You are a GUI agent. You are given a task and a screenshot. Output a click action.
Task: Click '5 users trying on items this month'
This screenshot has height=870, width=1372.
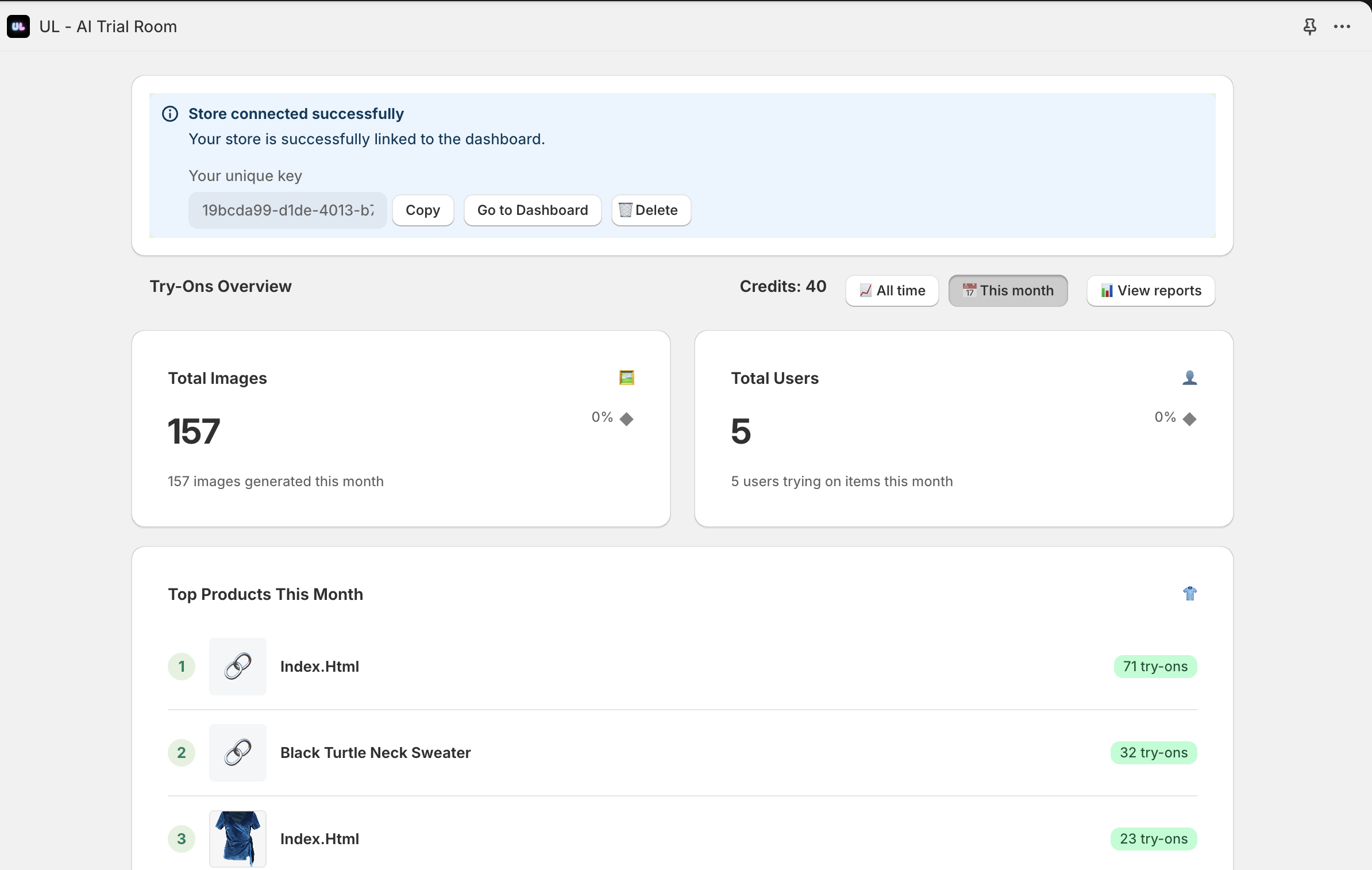pyautogui.click(x=842, y=482)
